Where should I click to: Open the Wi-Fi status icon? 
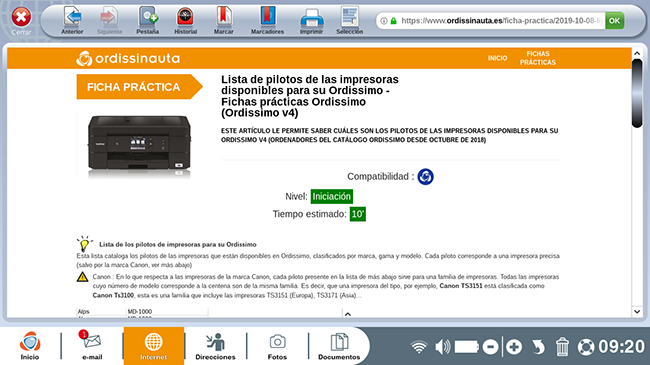pos(419,347)
